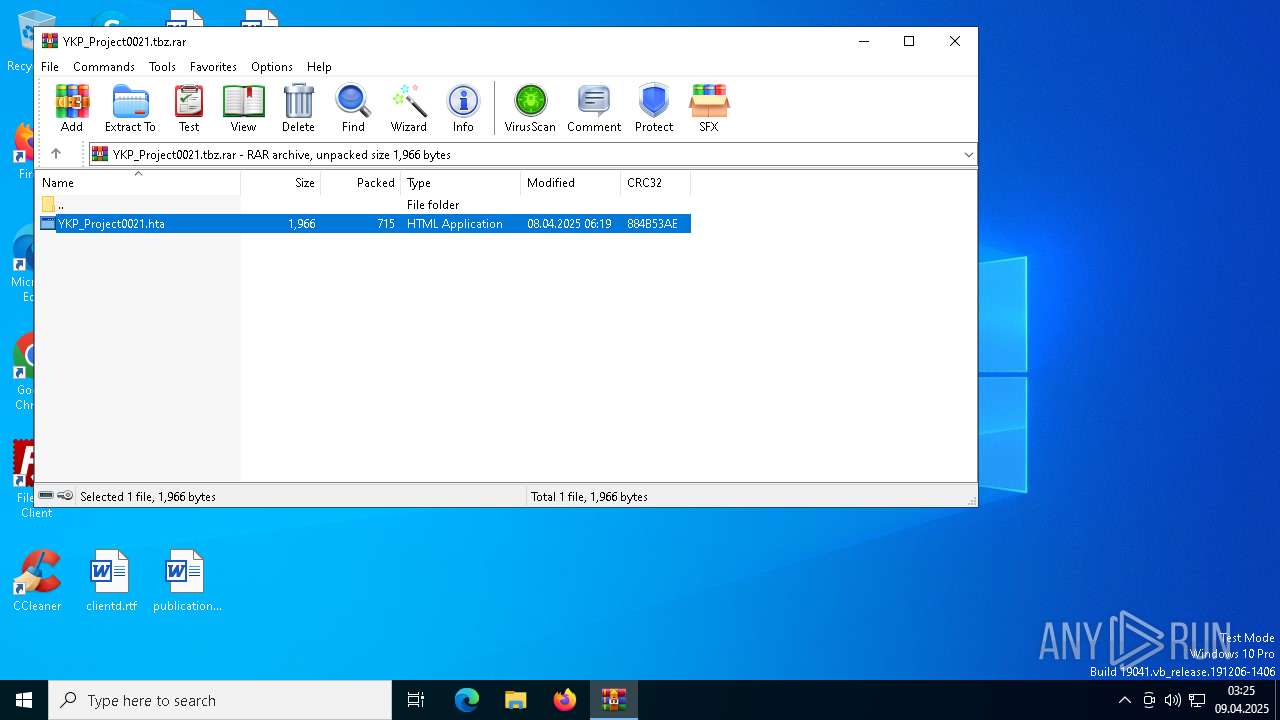Open the Commands menu
Screen dimensions: 1280x720
click(104, 67)
